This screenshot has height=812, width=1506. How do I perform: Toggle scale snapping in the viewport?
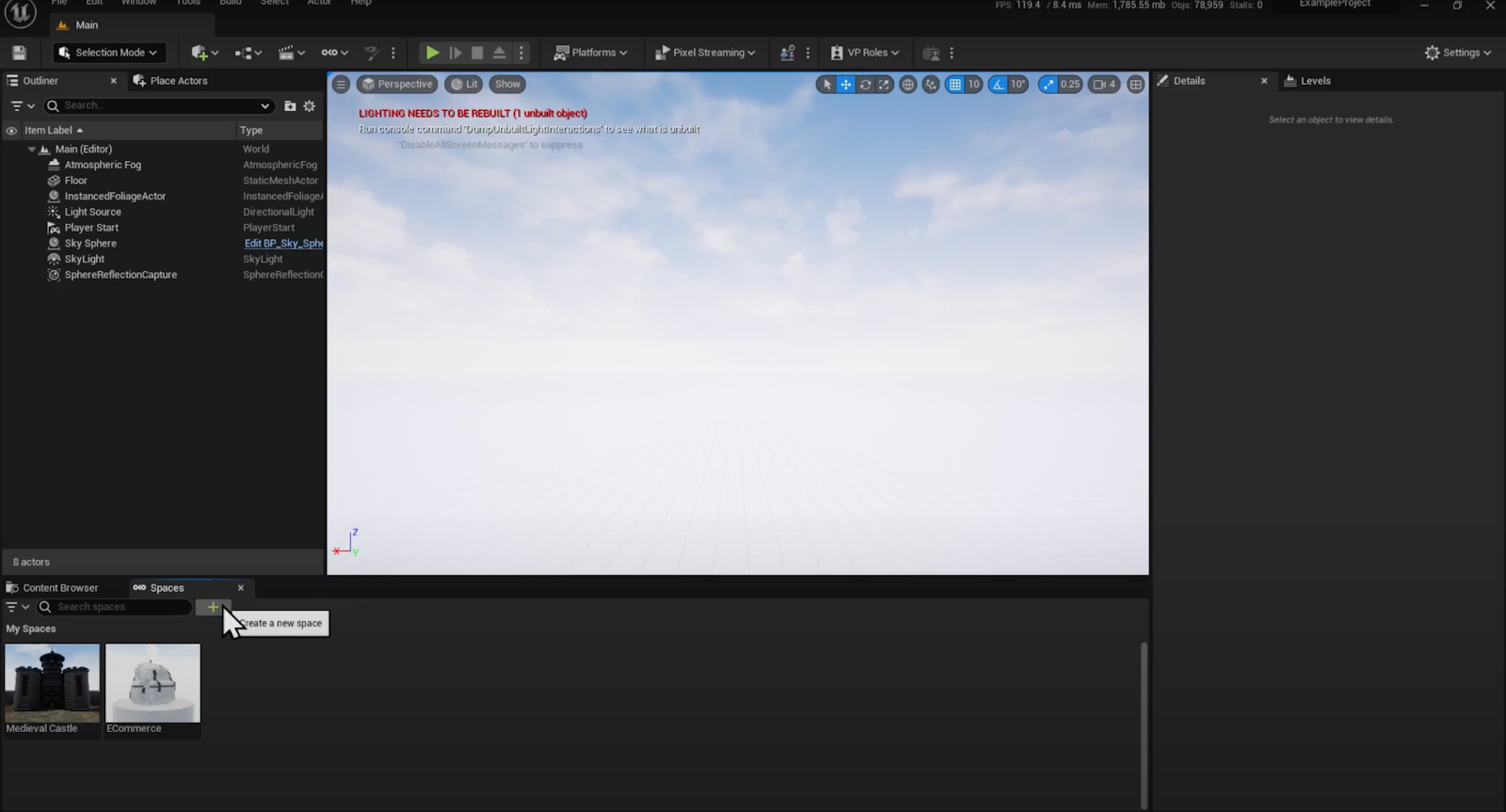click(1049, 85)
